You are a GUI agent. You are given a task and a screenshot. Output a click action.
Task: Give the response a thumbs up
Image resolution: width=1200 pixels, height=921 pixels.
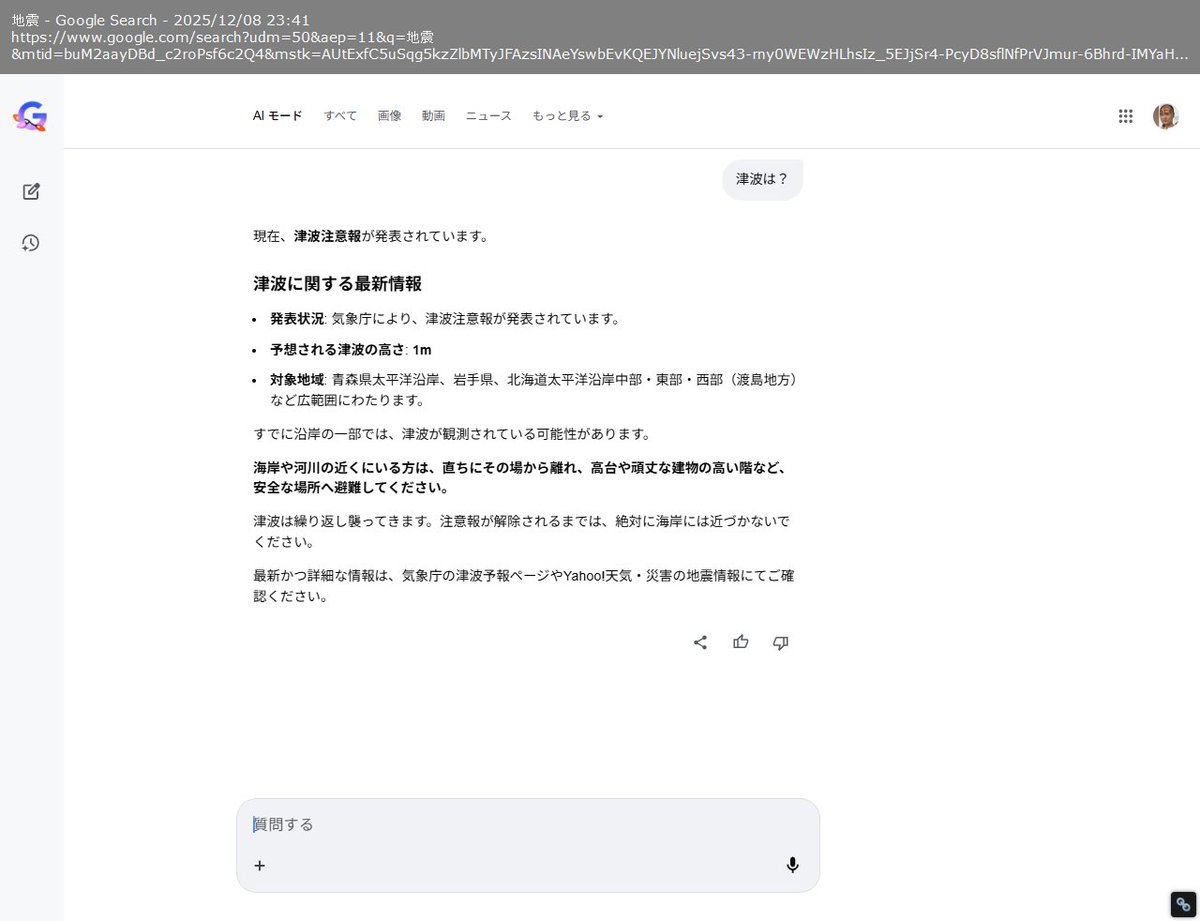741,643
